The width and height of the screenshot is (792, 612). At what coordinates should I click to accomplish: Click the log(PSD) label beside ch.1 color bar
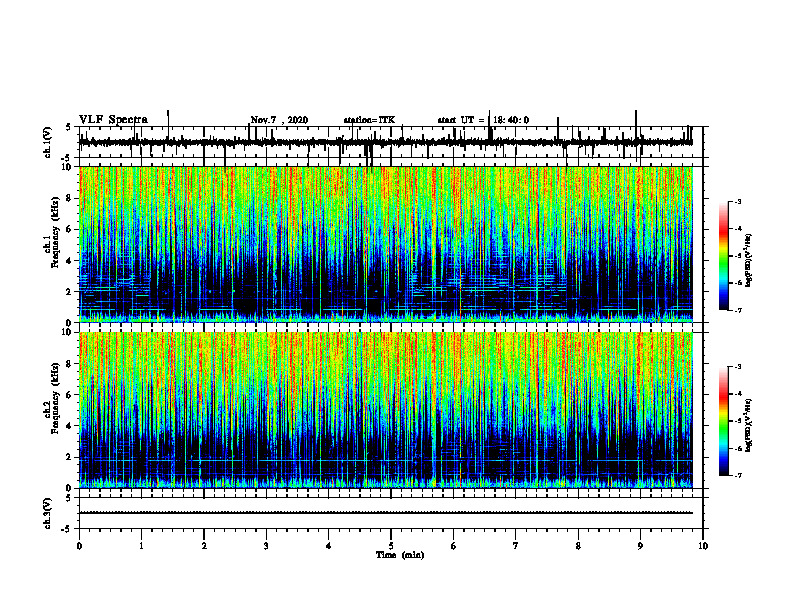[x=749, y=261]
